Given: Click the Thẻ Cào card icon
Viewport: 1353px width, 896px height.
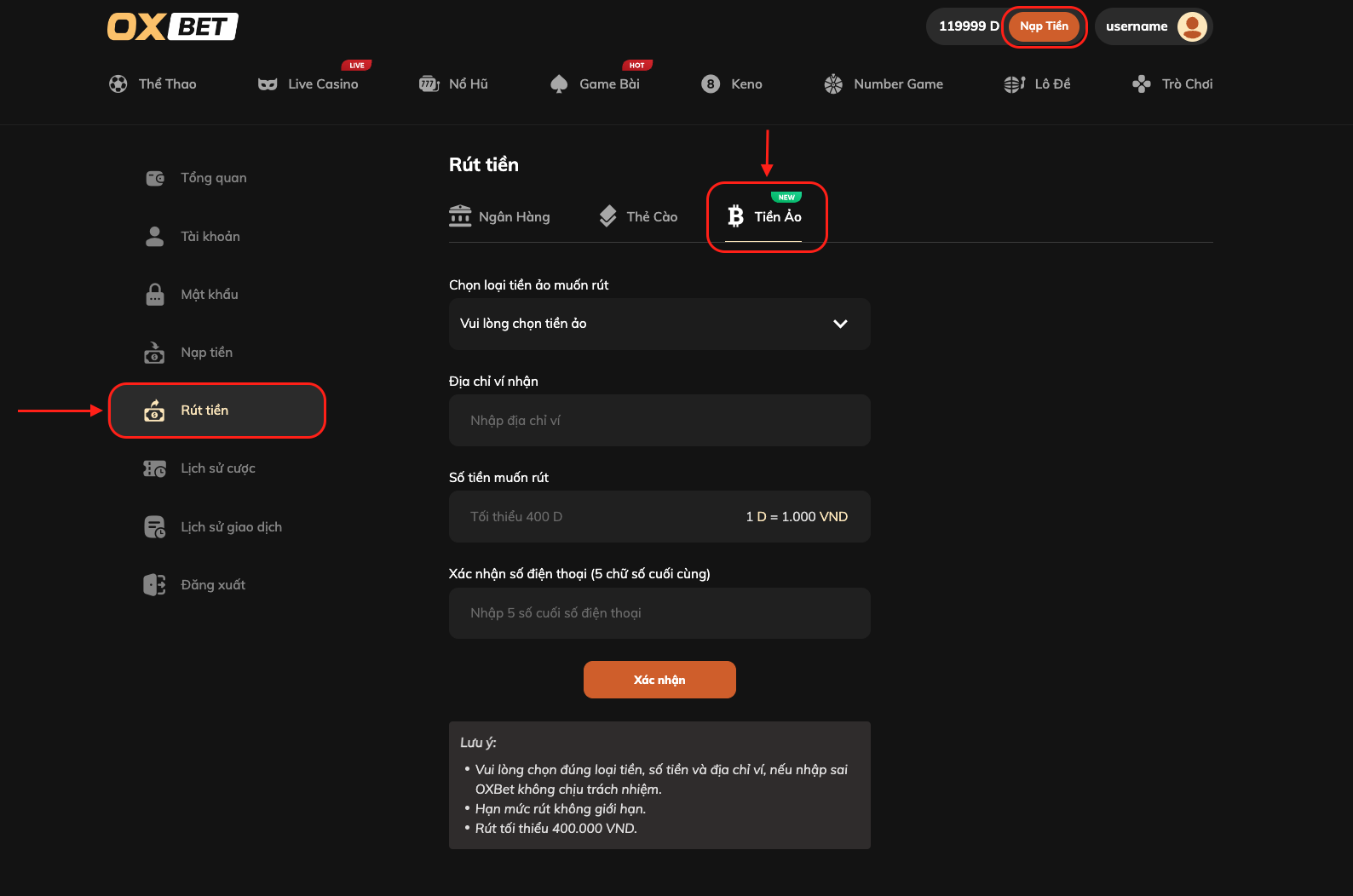Looking at the screenshot, I should click(607, 216).
